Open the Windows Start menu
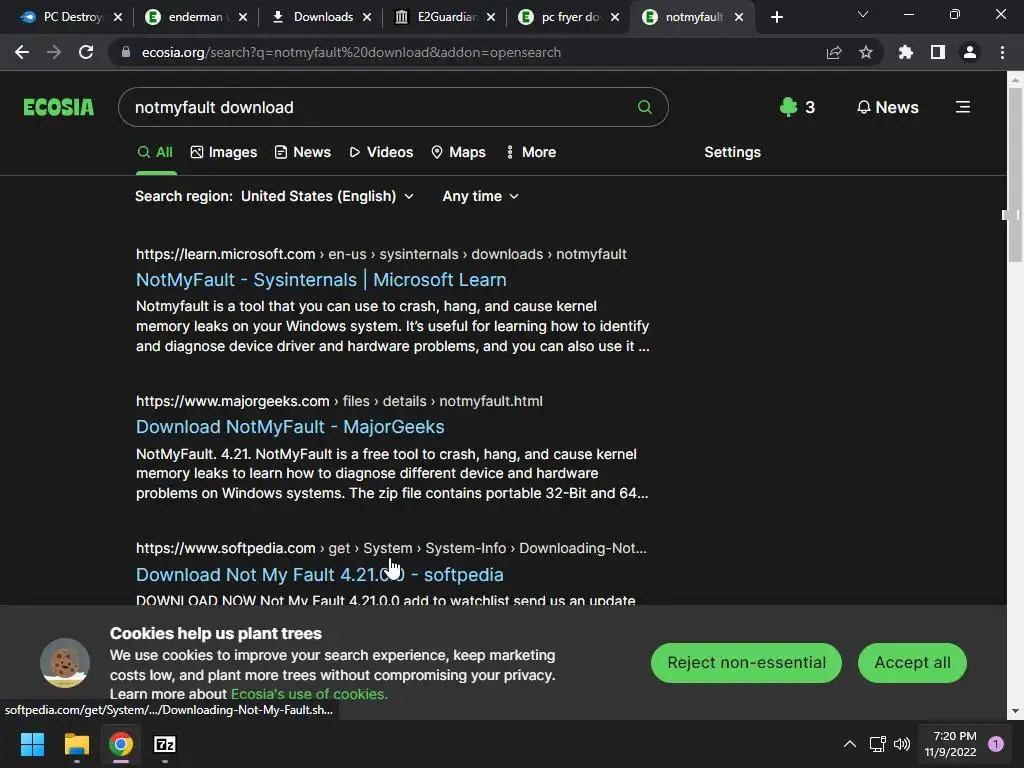The width and height of the screenshot is (1024, 768). 32,744
